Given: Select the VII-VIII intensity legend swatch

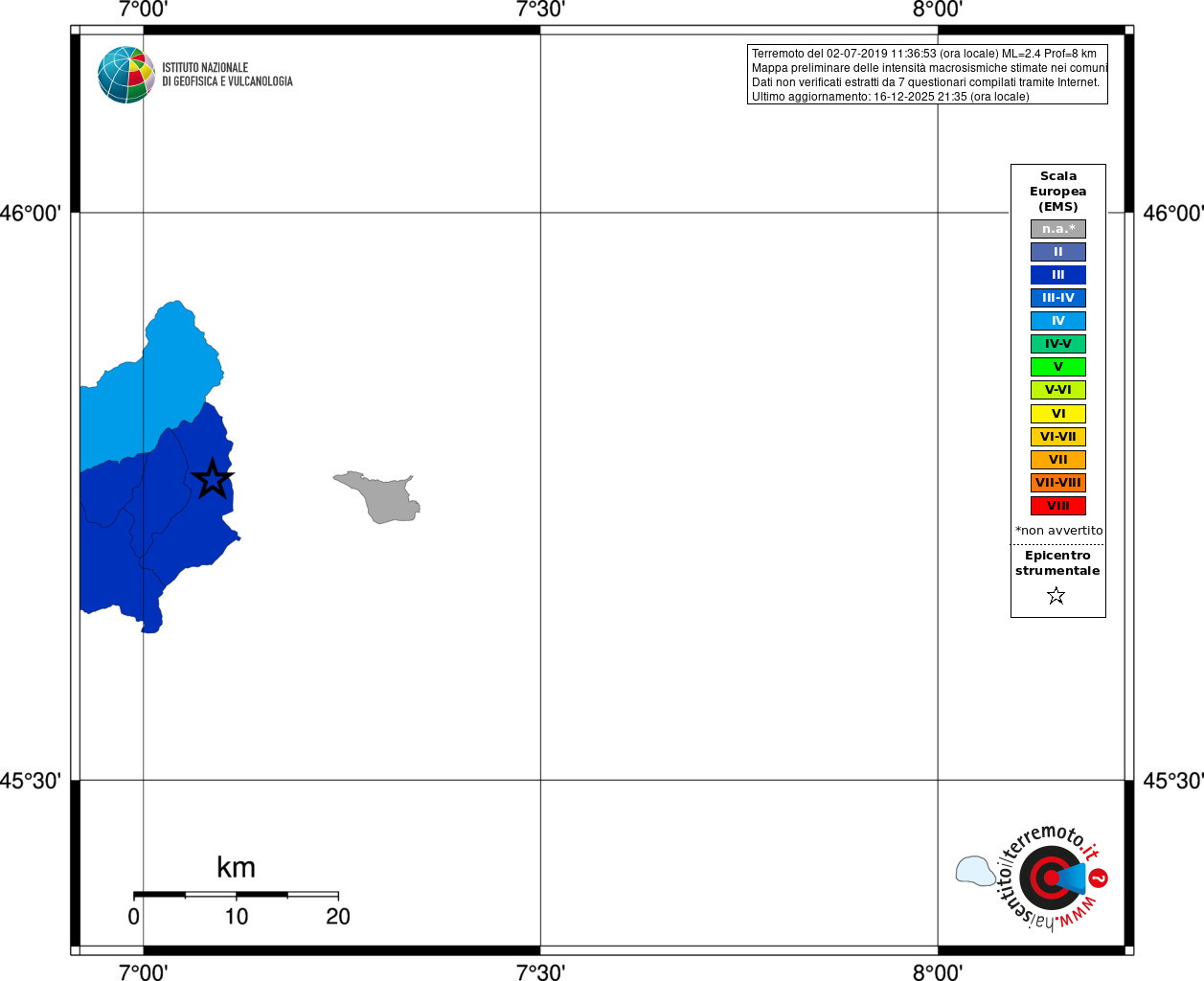Looking at the screenshot, I should 1058,483.
